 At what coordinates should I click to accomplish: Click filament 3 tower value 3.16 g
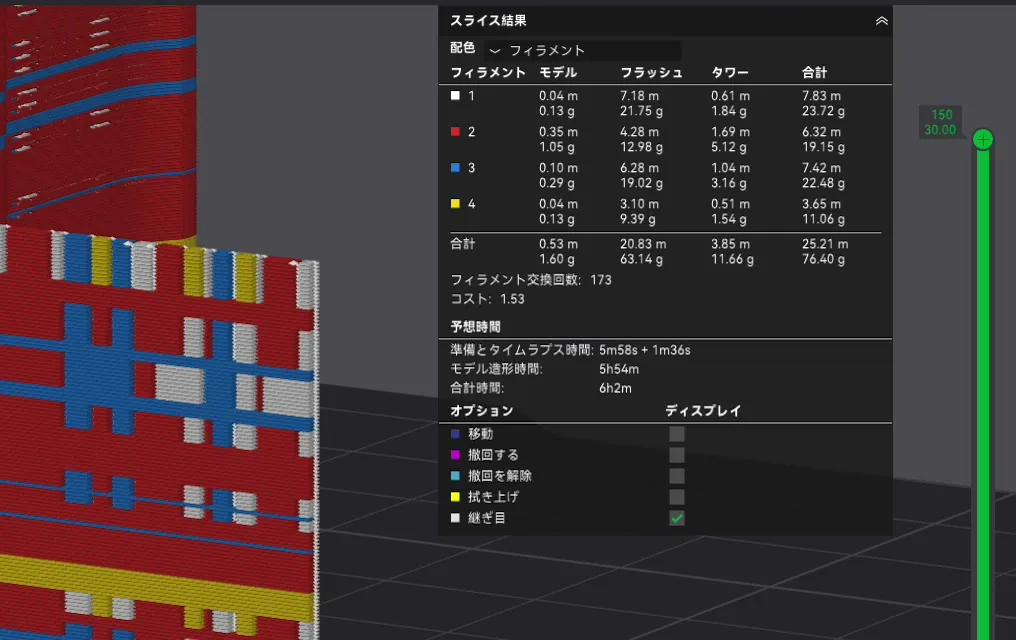click(x=729, y=183)
